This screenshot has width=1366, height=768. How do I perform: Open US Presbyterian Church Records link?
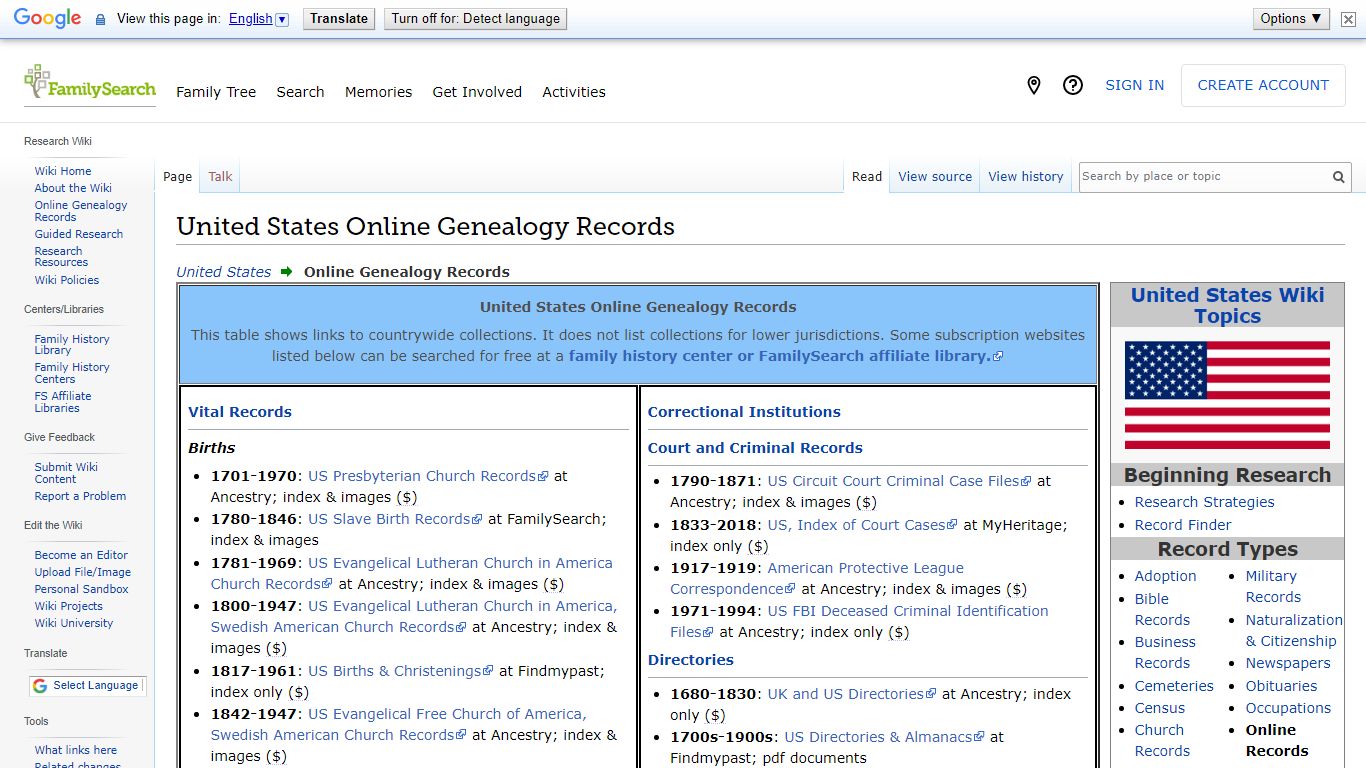pos(428,476)
